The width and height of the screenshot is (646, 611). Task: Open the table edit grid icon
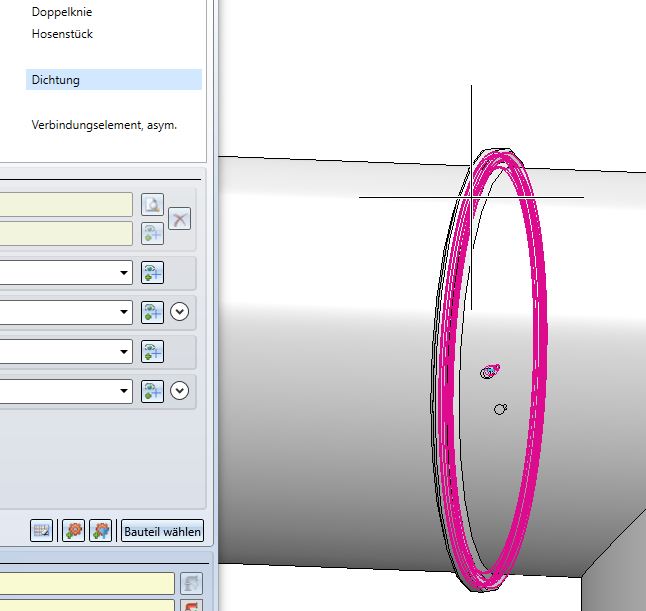pyautogui.click(x=41, y=531)
